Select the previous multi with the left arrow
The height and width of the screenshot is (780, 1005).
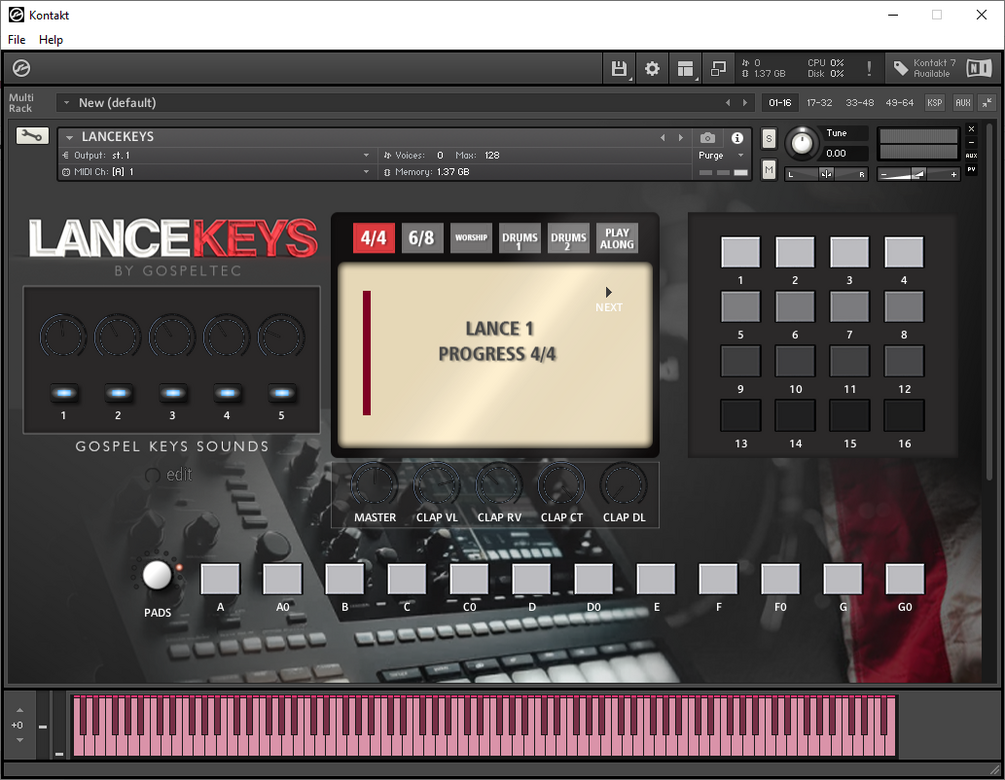tap(727, 103)
